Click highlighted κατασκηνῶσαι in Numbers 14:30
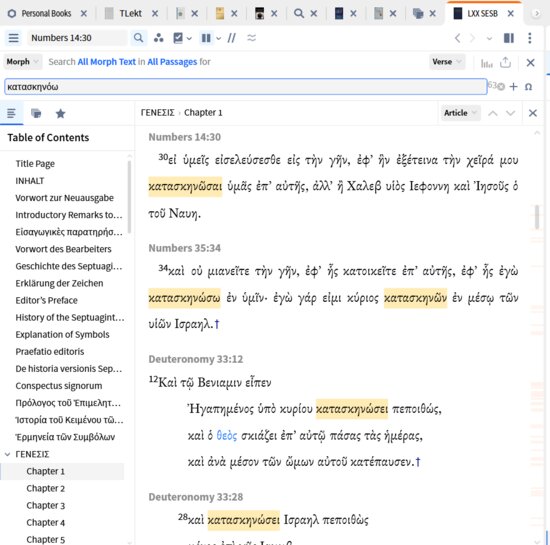This screenshot has height=545, width=550. click(x=185, y=186)
